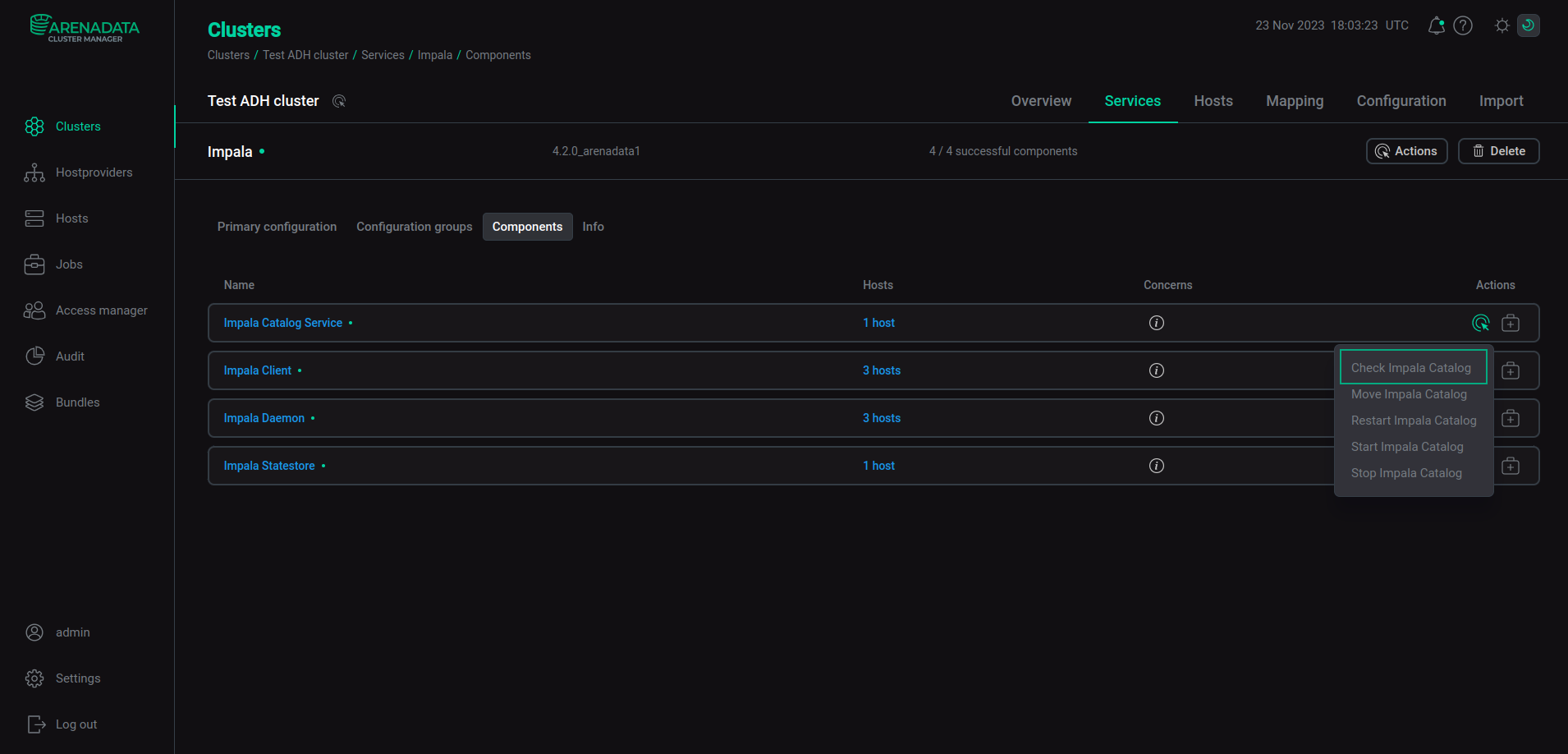Open Primary configuration subtab

click(x=277, y=227)
